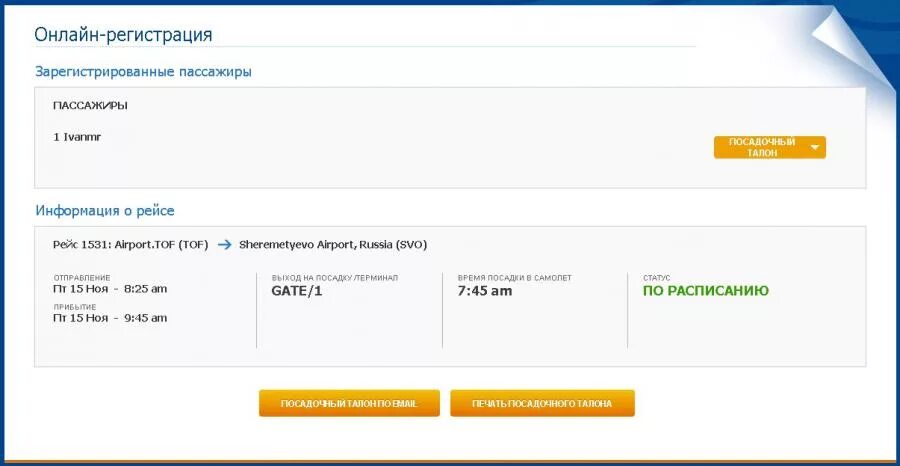900x466 pixels.
Task: Click the По расписанию status text
Action: (x=705, y=291)
